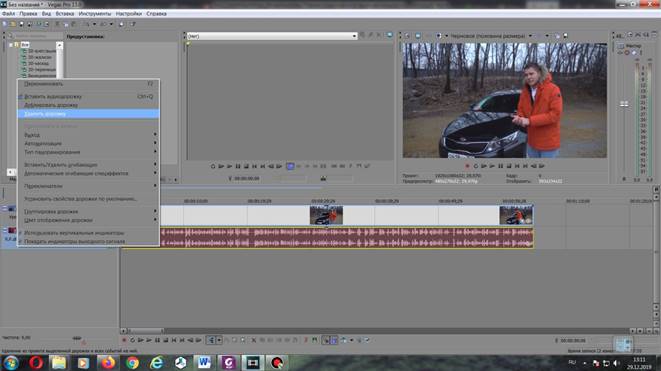661x371 pixels.
Task: Pause the timeline playback
Action: (x=157, y=340)
